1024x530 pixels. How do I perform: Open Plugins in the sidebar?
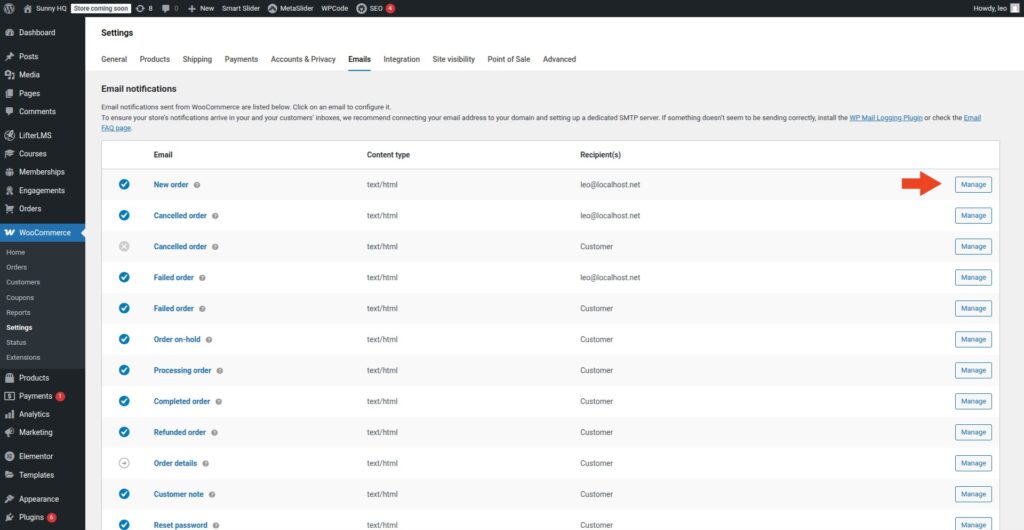pyautogui.click(x=33, y=517)
